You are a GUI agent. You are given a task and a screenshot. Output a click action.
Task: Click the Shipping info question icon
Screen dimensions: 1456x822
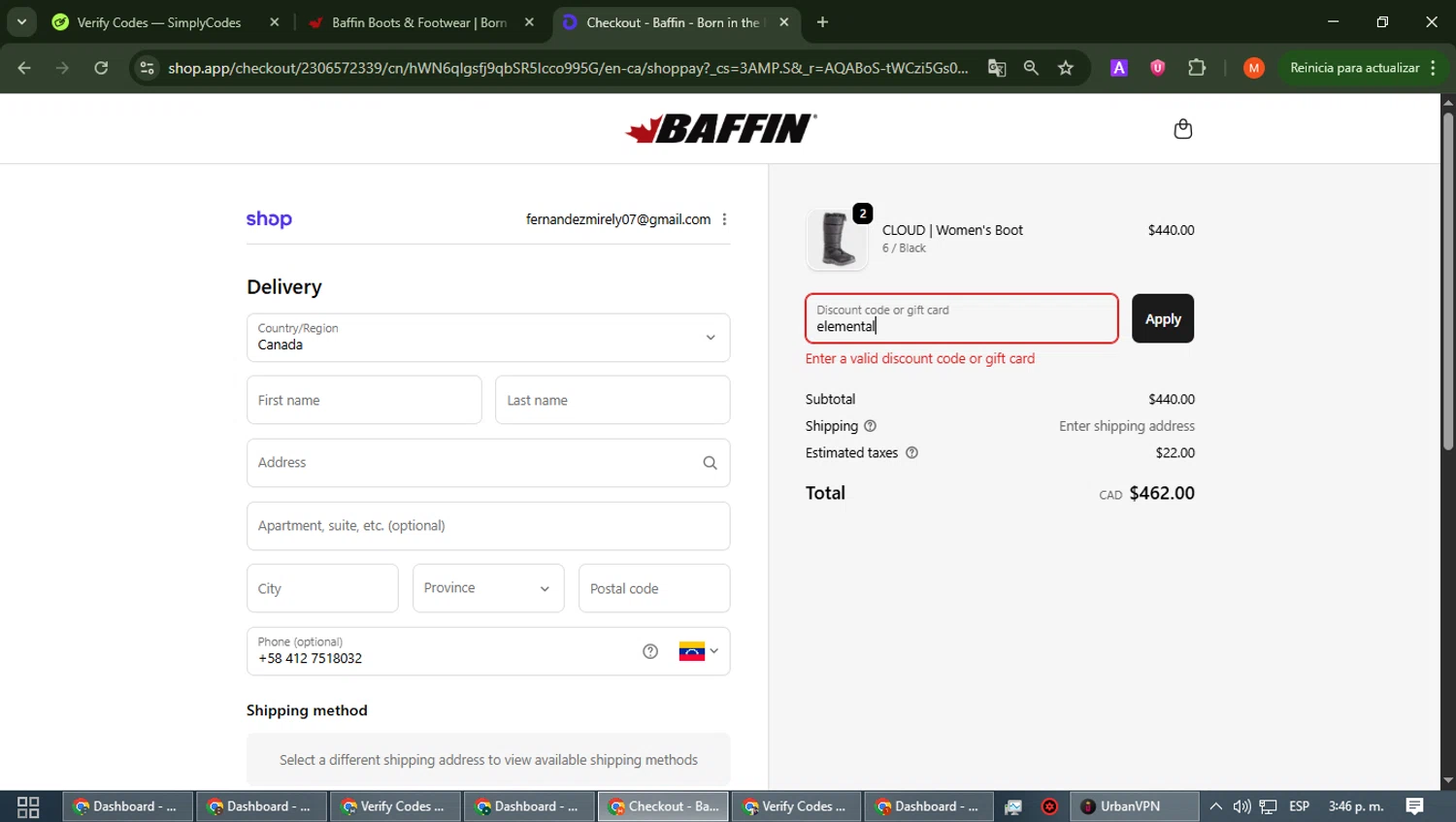click(x=870, y=426)
